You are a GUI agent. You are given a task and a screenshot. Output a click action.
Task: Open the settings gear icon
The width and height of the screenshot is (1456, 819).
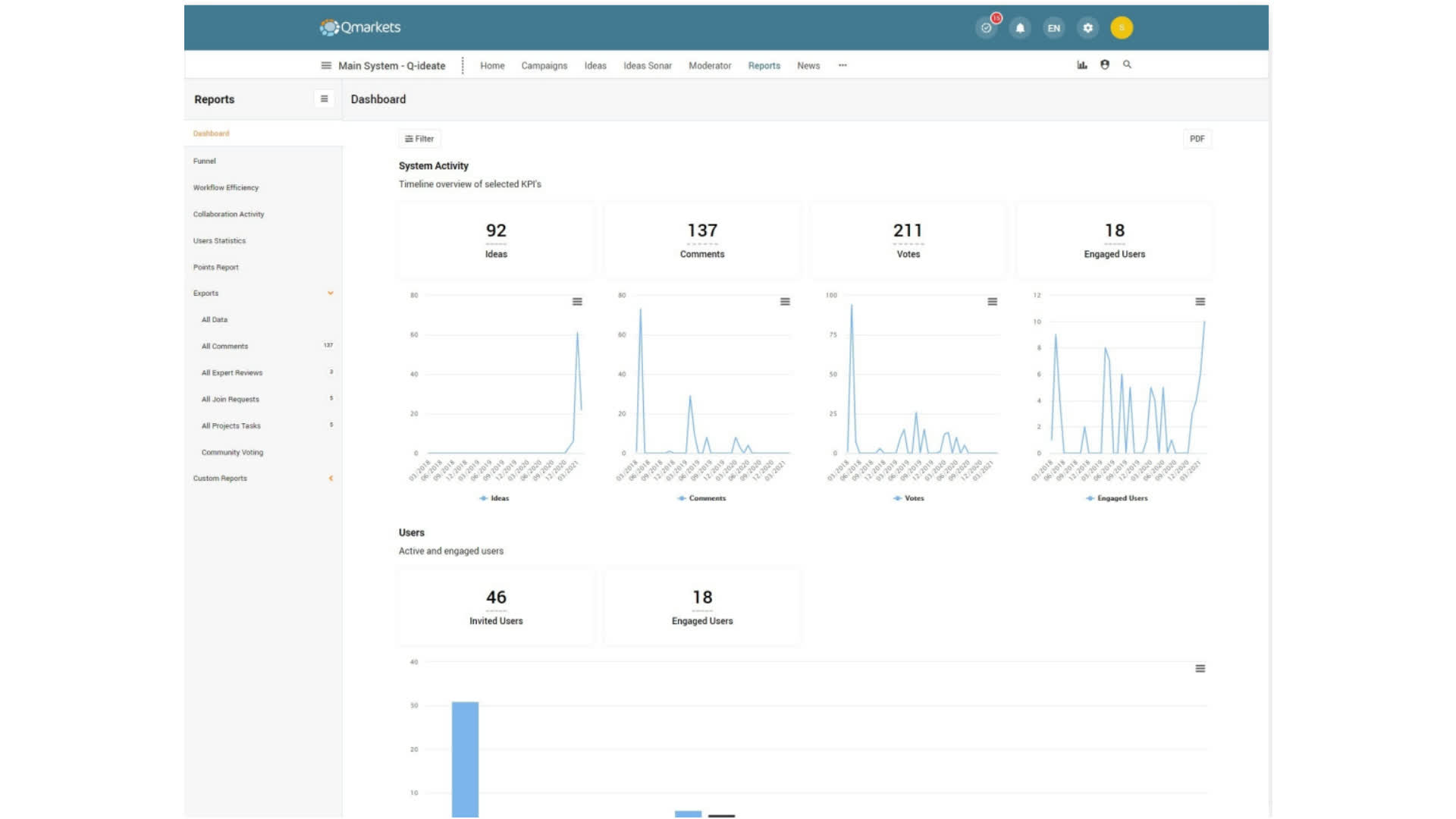pyautogui.click(x=1087, y=28)
